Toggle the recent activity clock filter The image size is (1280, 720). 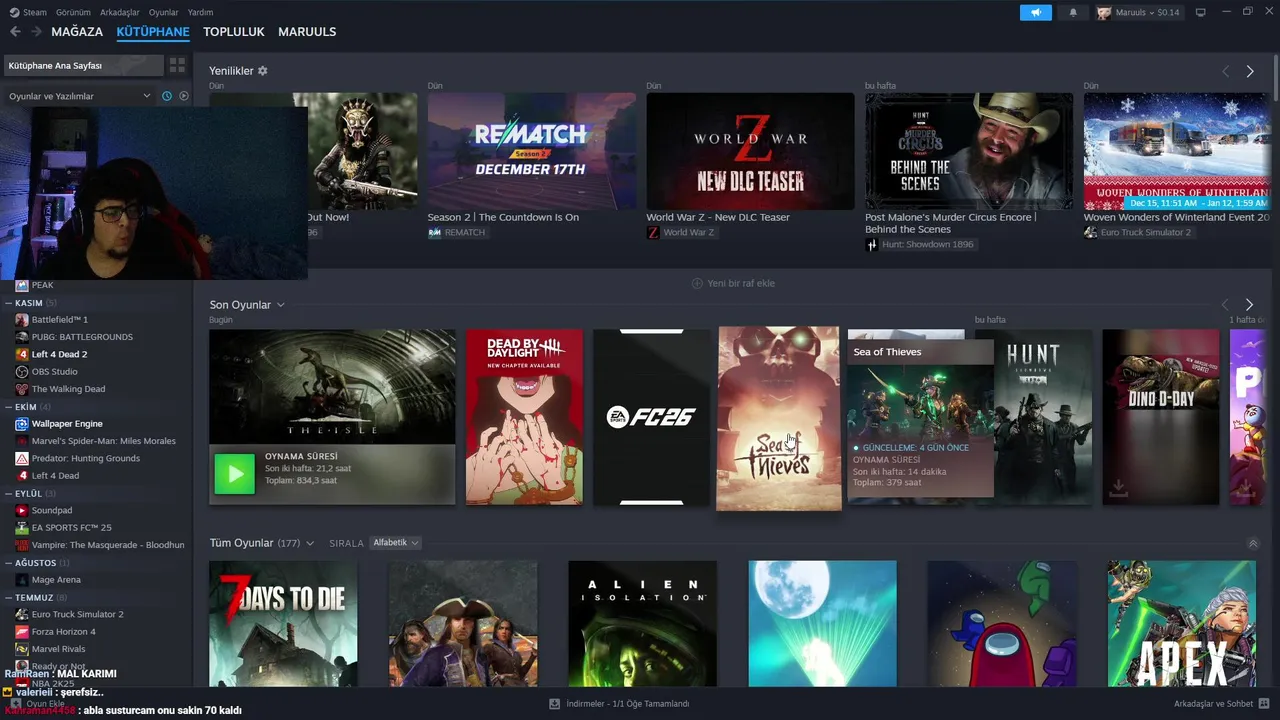[167, 96]
